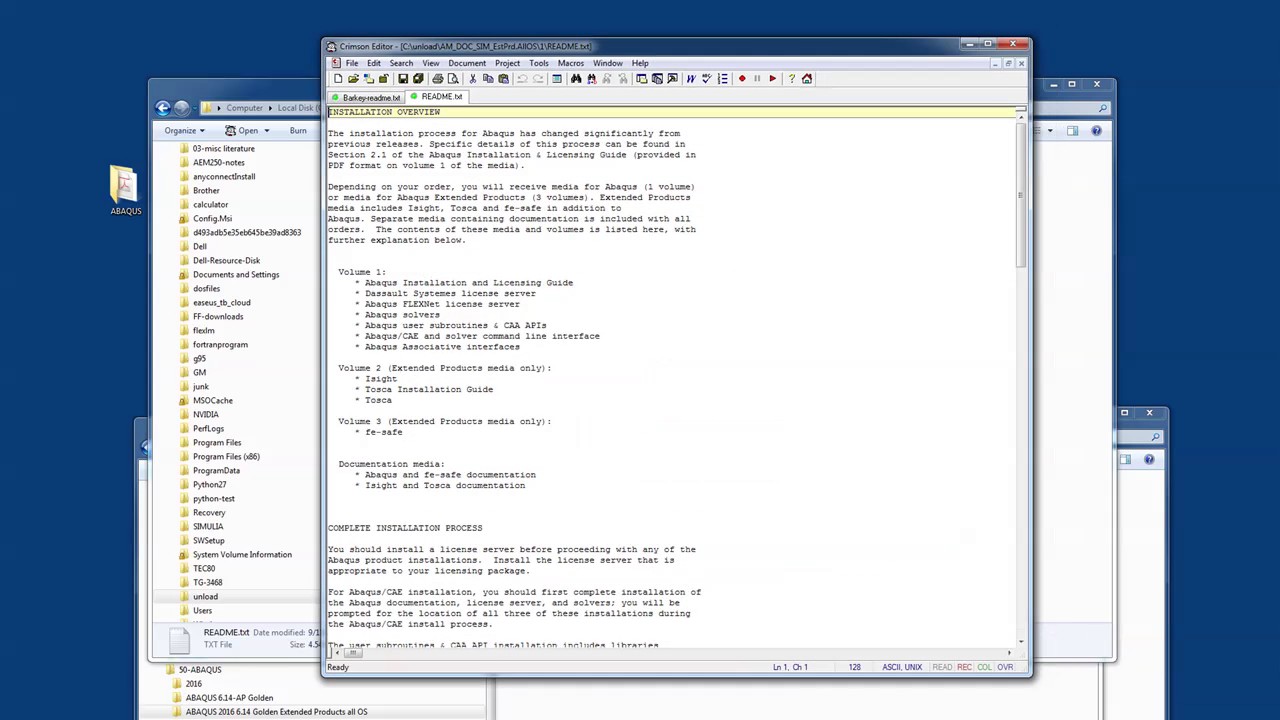Click the editor's horizontal scrollbar thumb
The image size is (1280, 720).
click(x=353, y=653)
